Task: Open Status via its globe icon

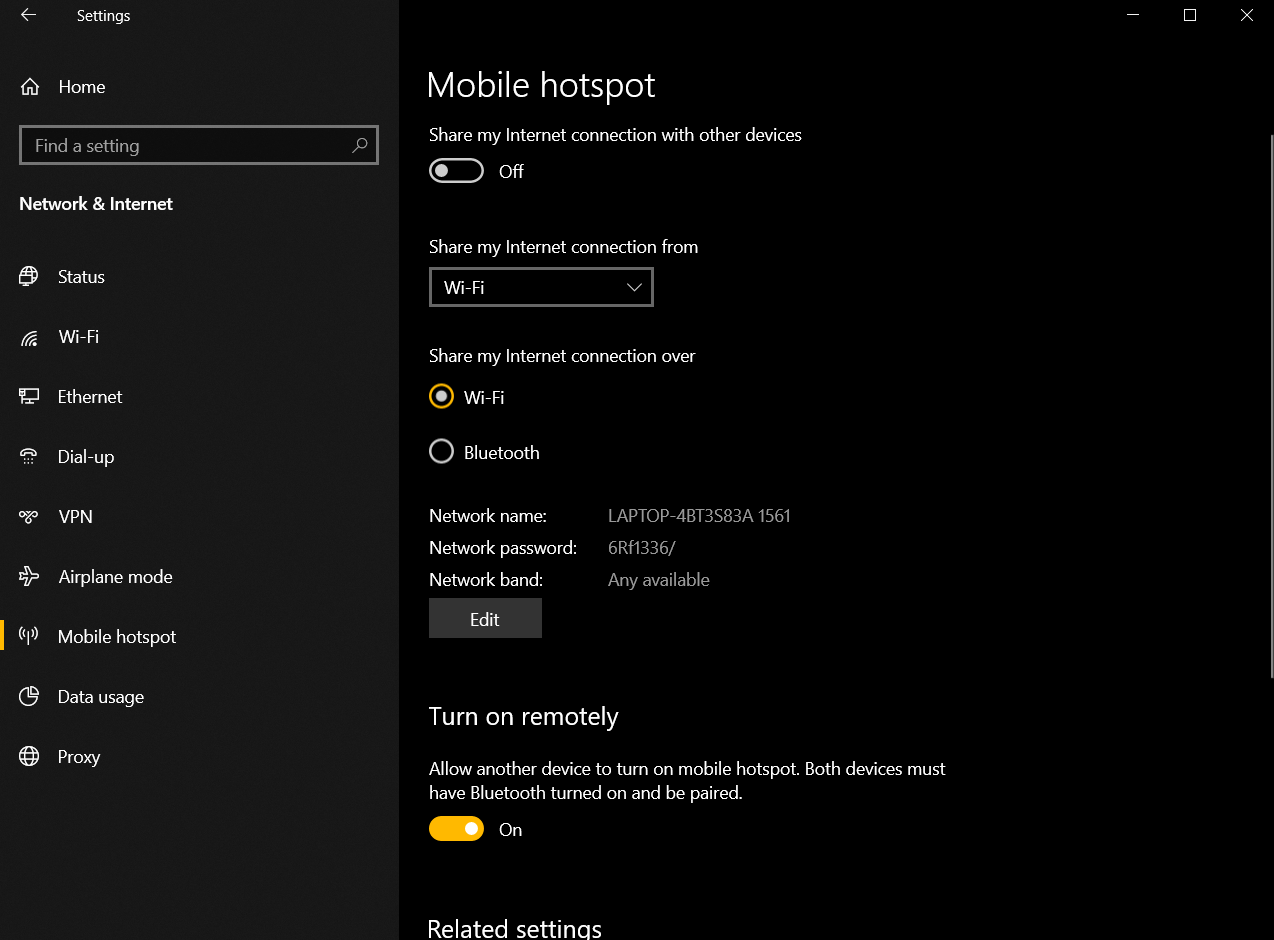Action: click(x=29, y=277)
